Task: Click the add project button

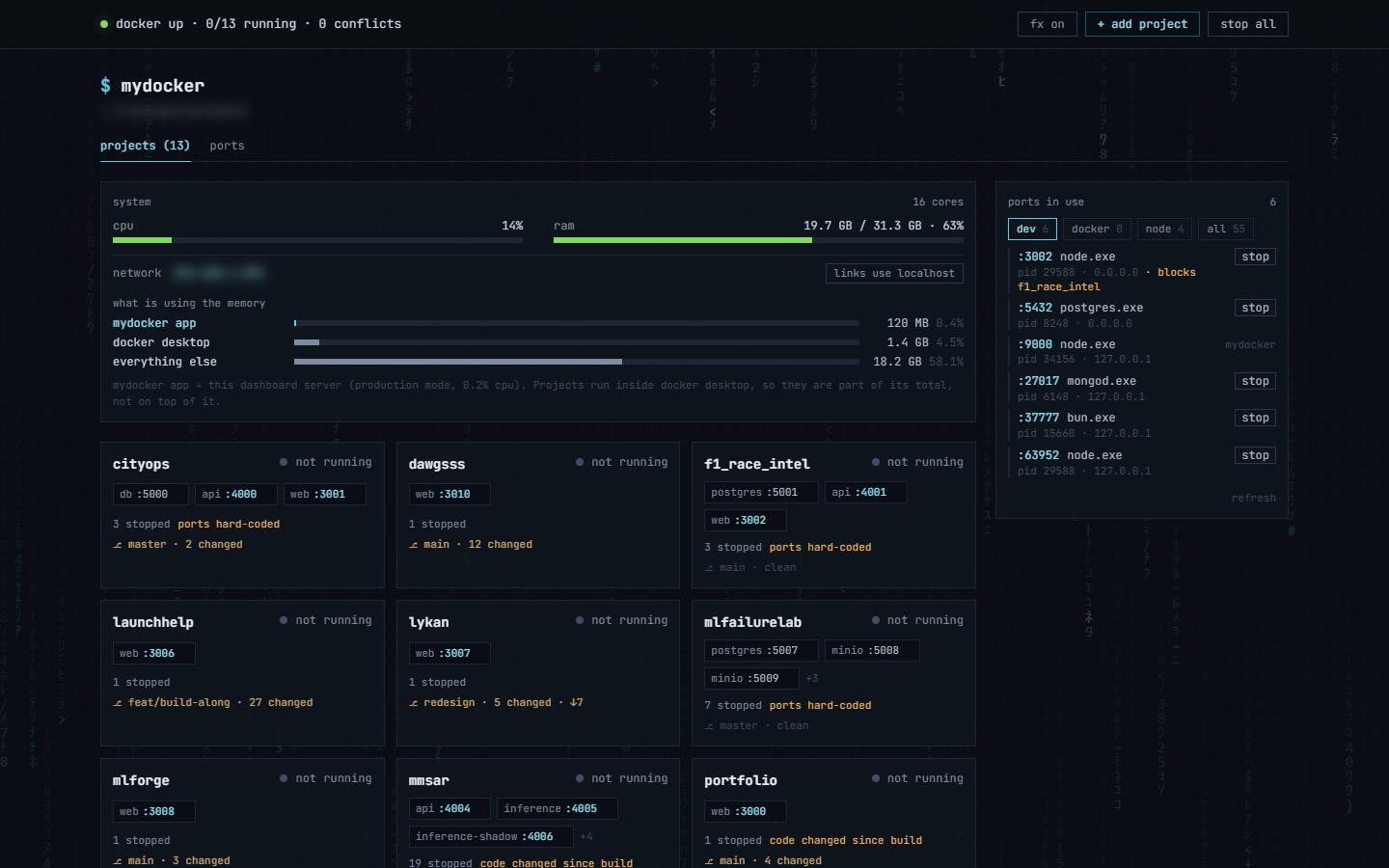Action: click(1142, 24)
